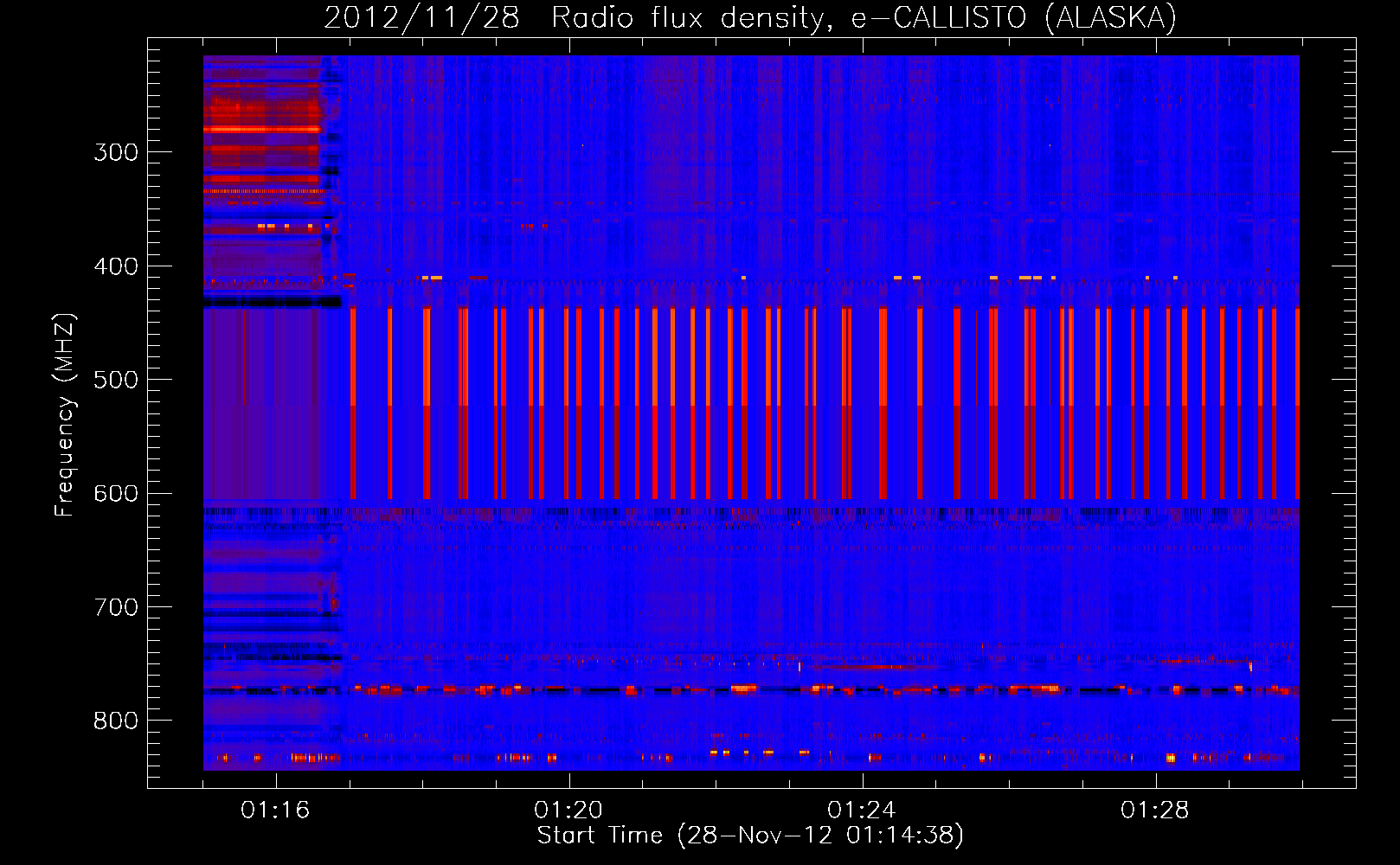
Task: Click the 300 frequency tick label
Action: (116, 152)
